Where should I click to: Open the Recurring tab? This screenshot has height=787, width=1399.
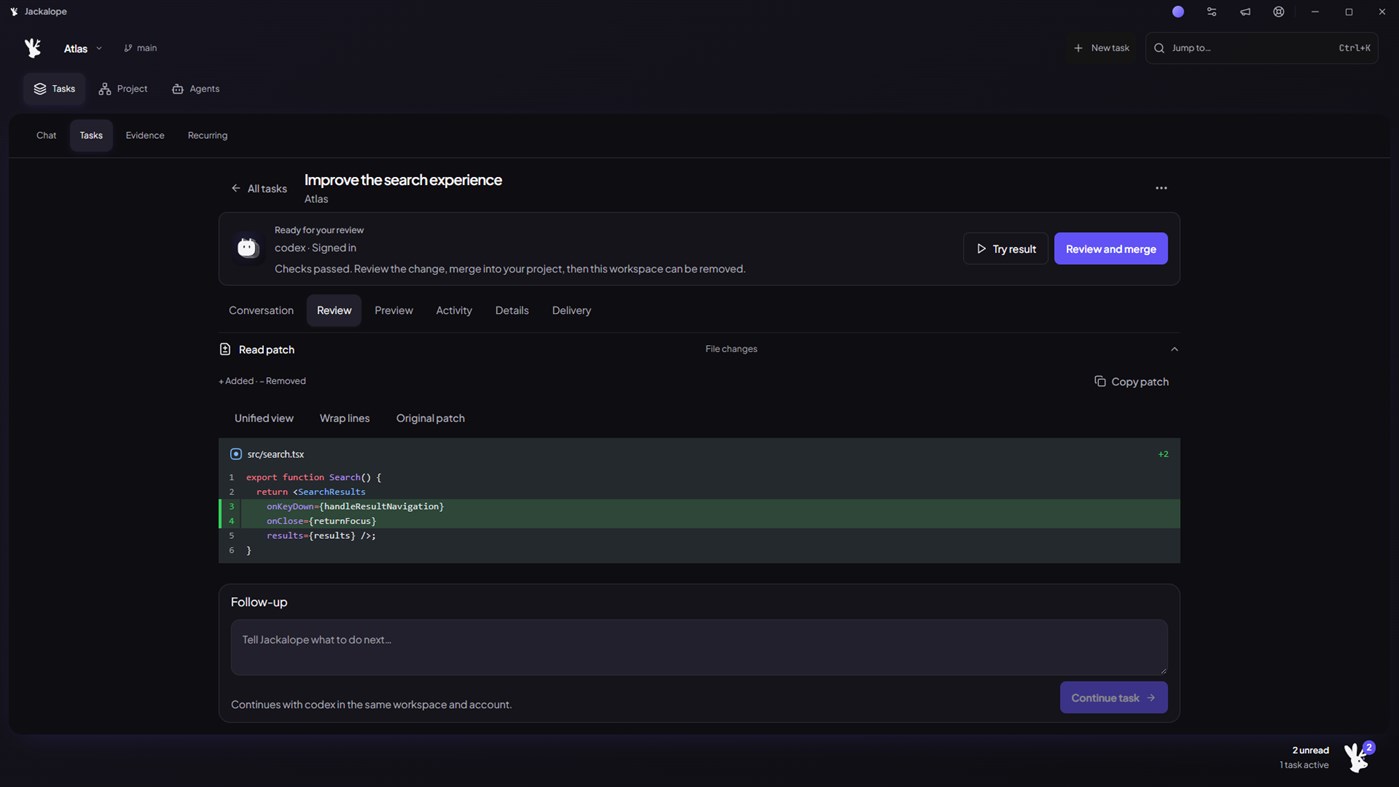tap(207, 135)
